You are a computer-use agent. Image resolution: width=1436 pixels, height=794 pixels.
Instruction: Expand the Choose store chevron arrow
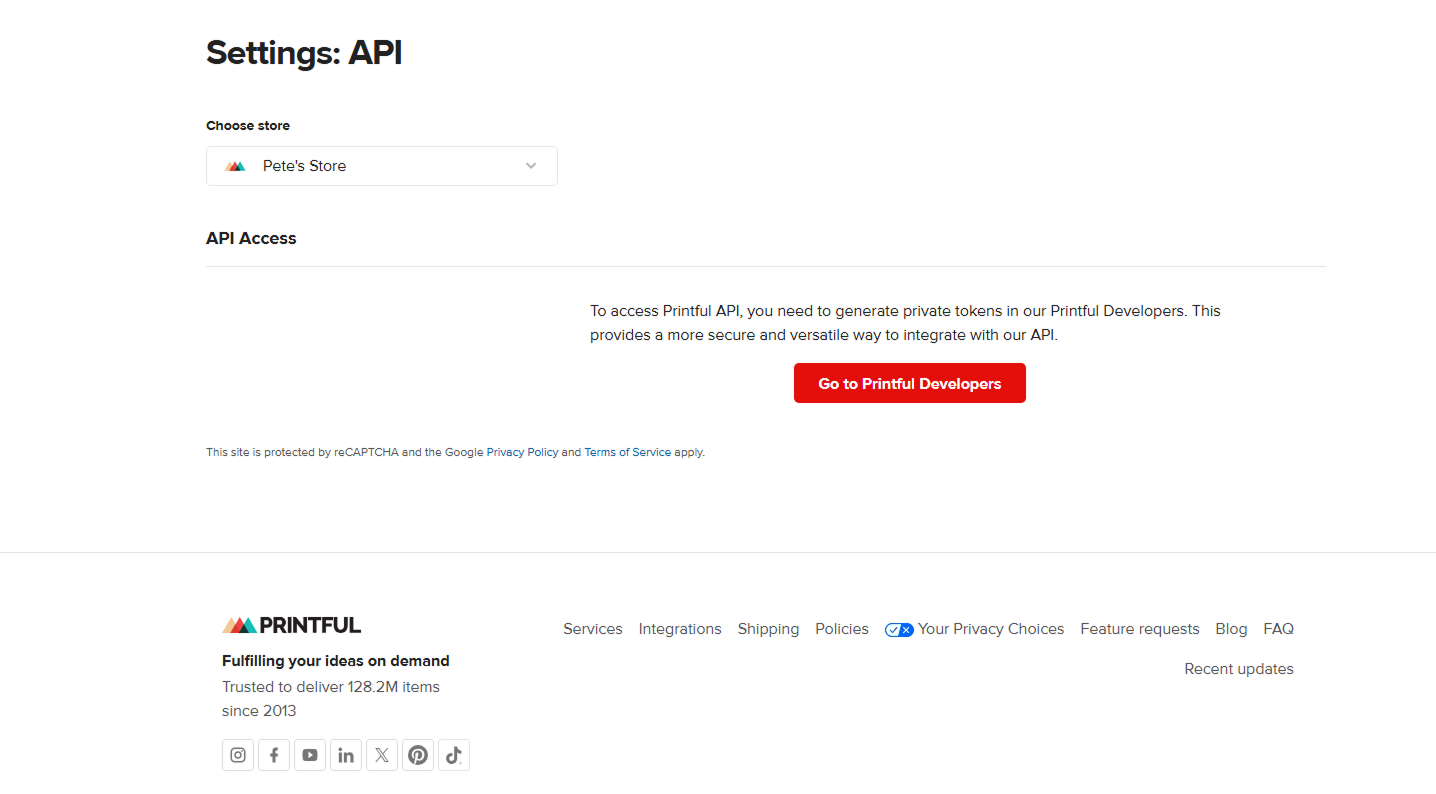pyautogui.click(x=531, y=166)
